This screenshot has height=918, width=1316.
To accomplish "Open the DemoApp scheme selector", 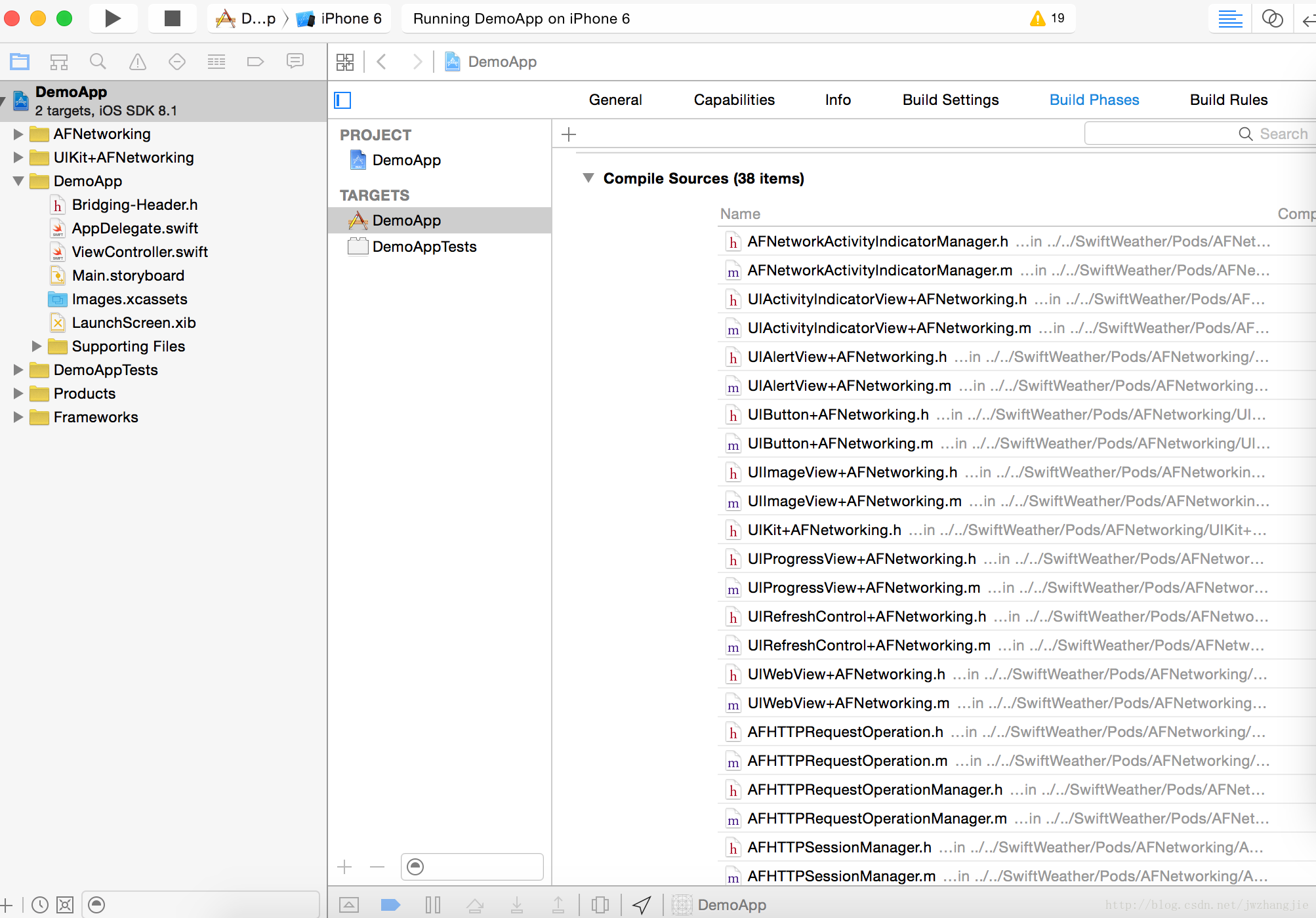I will click(x=246, y=18).
